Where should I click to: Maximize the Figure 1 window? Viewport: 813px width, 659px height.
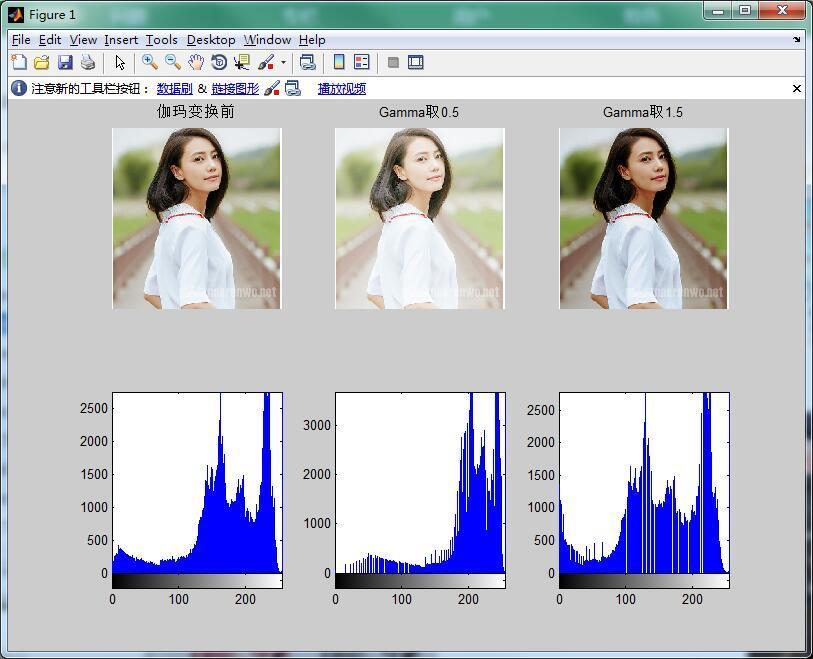[x=745, y=11]
